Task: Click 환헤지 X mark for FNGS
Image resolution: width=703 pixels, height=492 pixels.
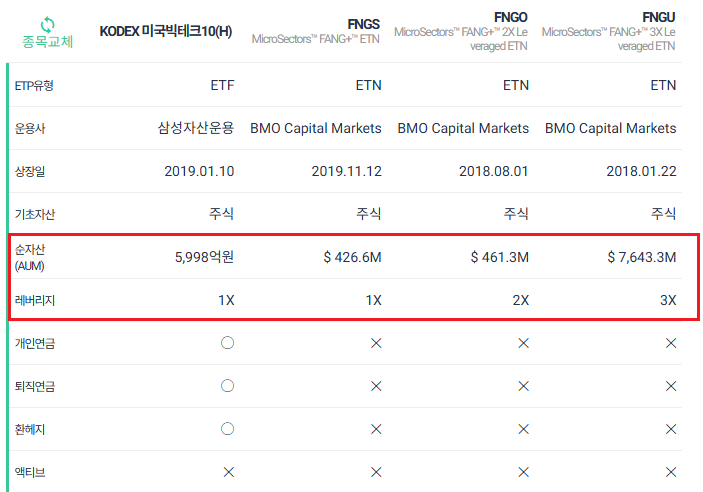Action: (376, 430)
